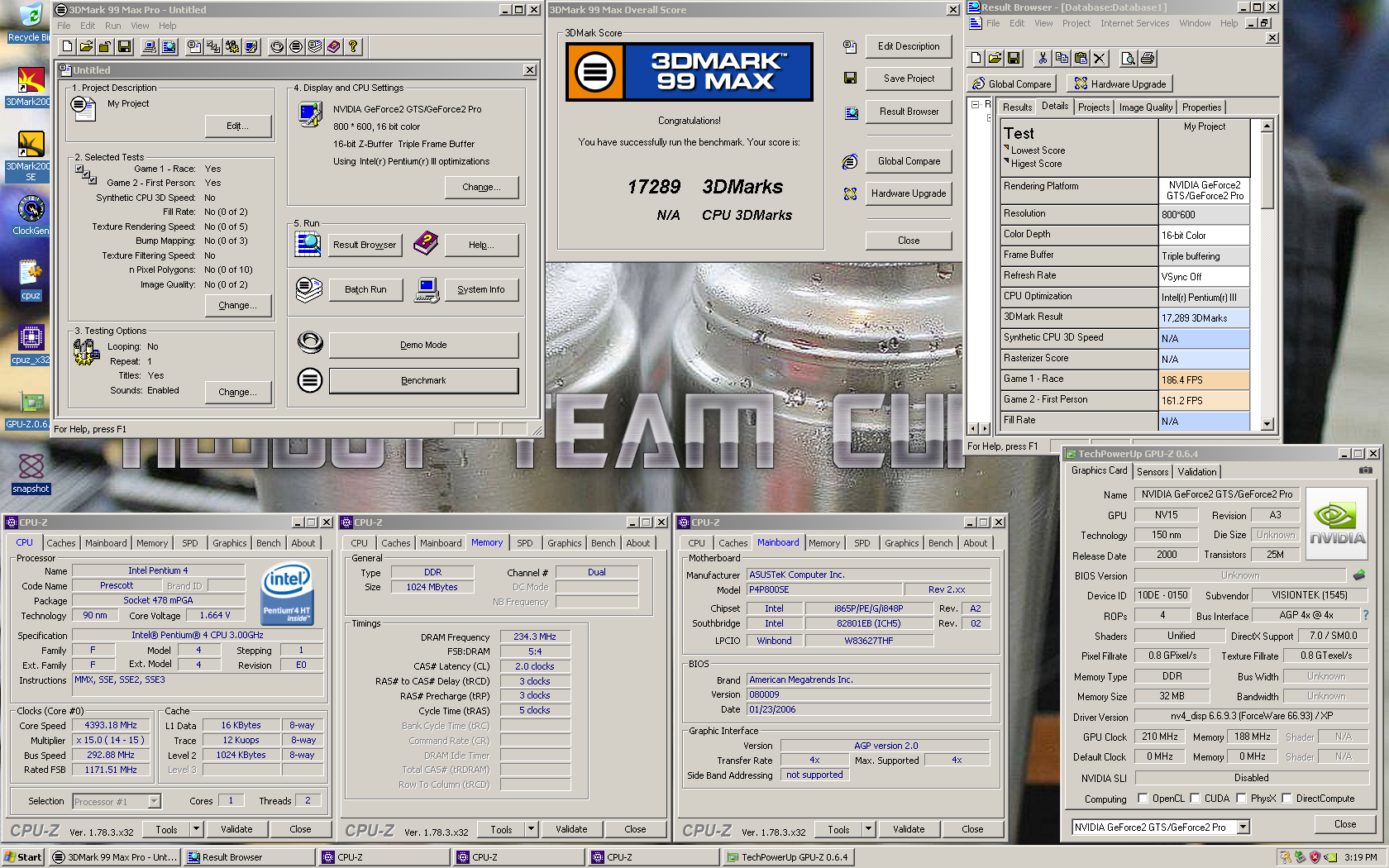Image resolution: width=1389 pixels, height=868 pixels.
Task: Click Edit button in Project Description
Action: point(238,126)
